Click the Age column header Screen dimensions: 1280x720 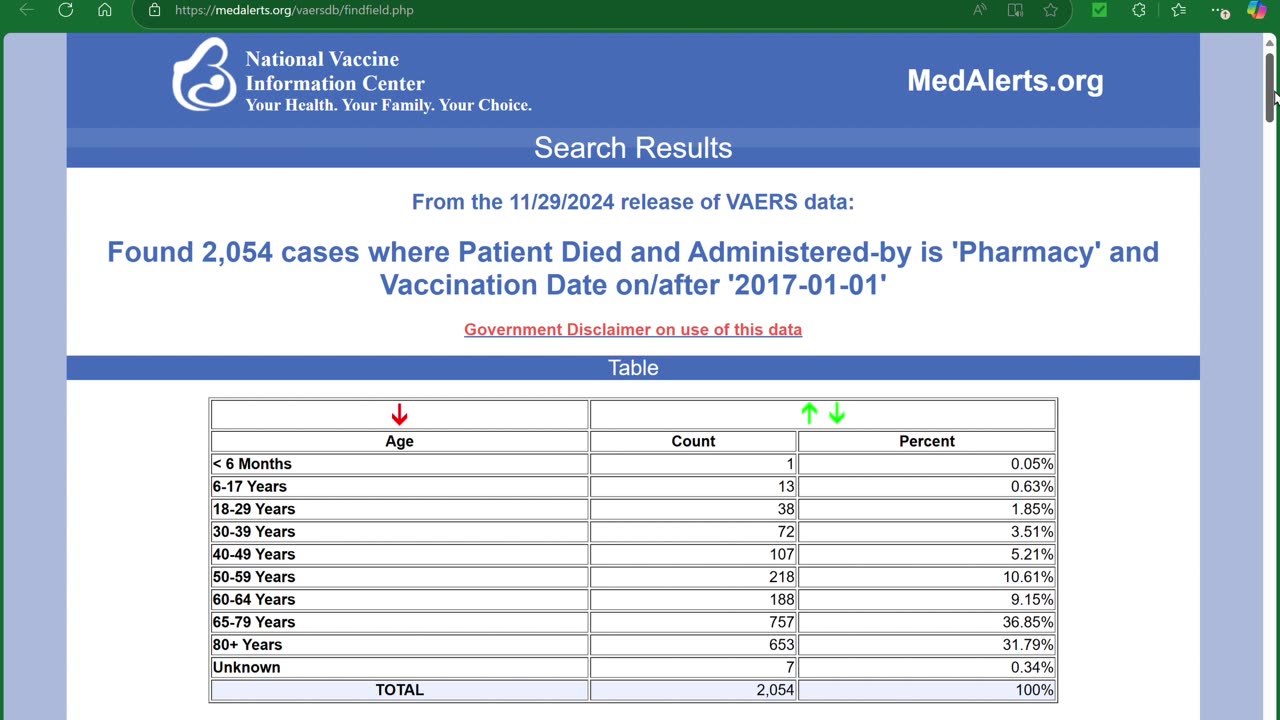(399, 441)
